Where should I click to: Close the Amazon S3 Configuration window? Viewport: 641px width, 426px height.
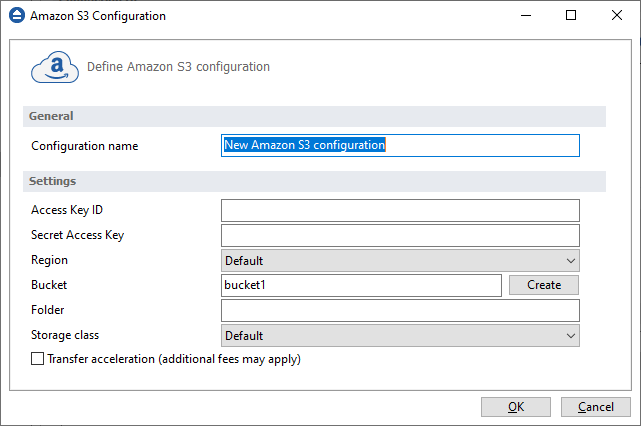tap(617, 16)
